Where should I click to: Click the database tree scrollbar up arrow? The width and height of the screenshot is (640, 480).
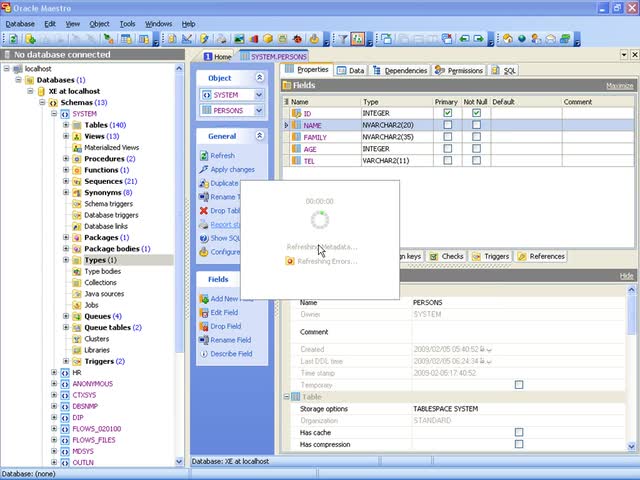click(179, 69)
